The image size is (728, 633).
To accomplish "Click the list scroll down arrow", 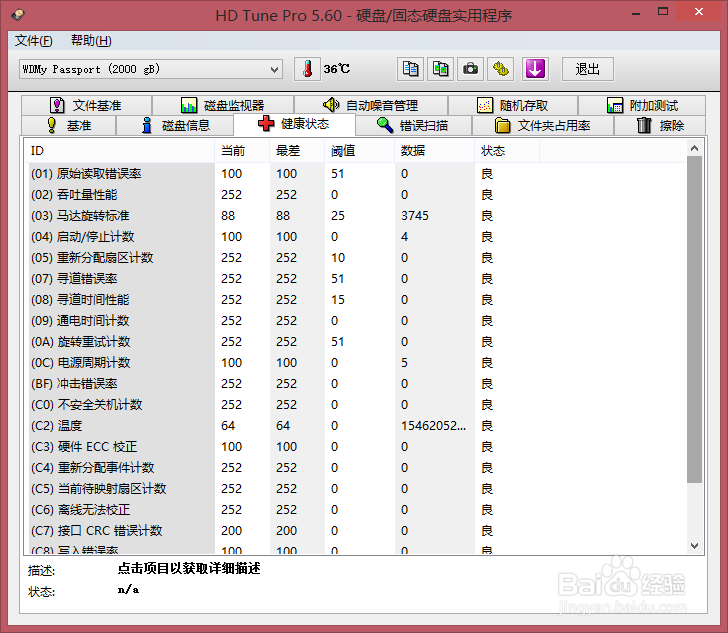I will 695,546.
